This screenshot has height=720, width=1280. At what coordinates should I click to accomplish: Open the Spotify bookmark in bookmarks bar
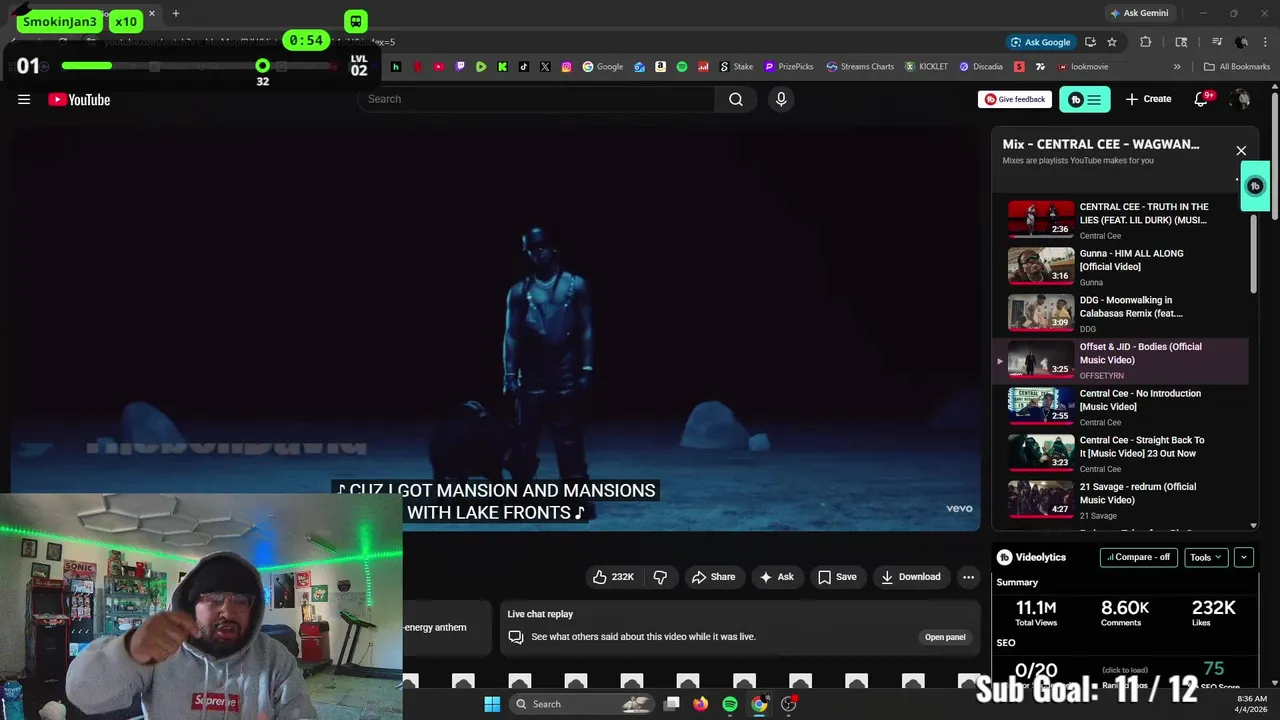pyautogui.click(x=682, y=67)
